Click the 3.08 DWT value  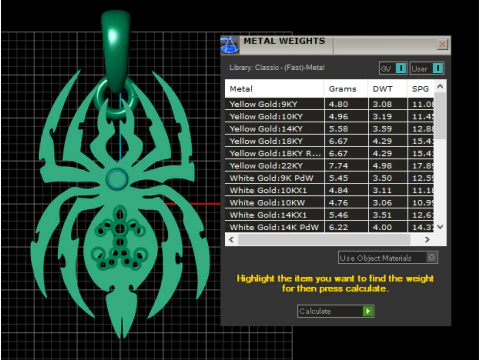click(x=382, y=104)
